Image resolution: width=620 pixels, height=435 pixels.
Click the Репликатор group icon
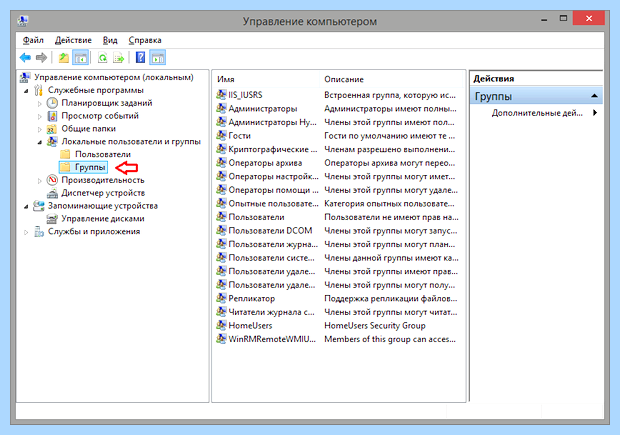221,298
